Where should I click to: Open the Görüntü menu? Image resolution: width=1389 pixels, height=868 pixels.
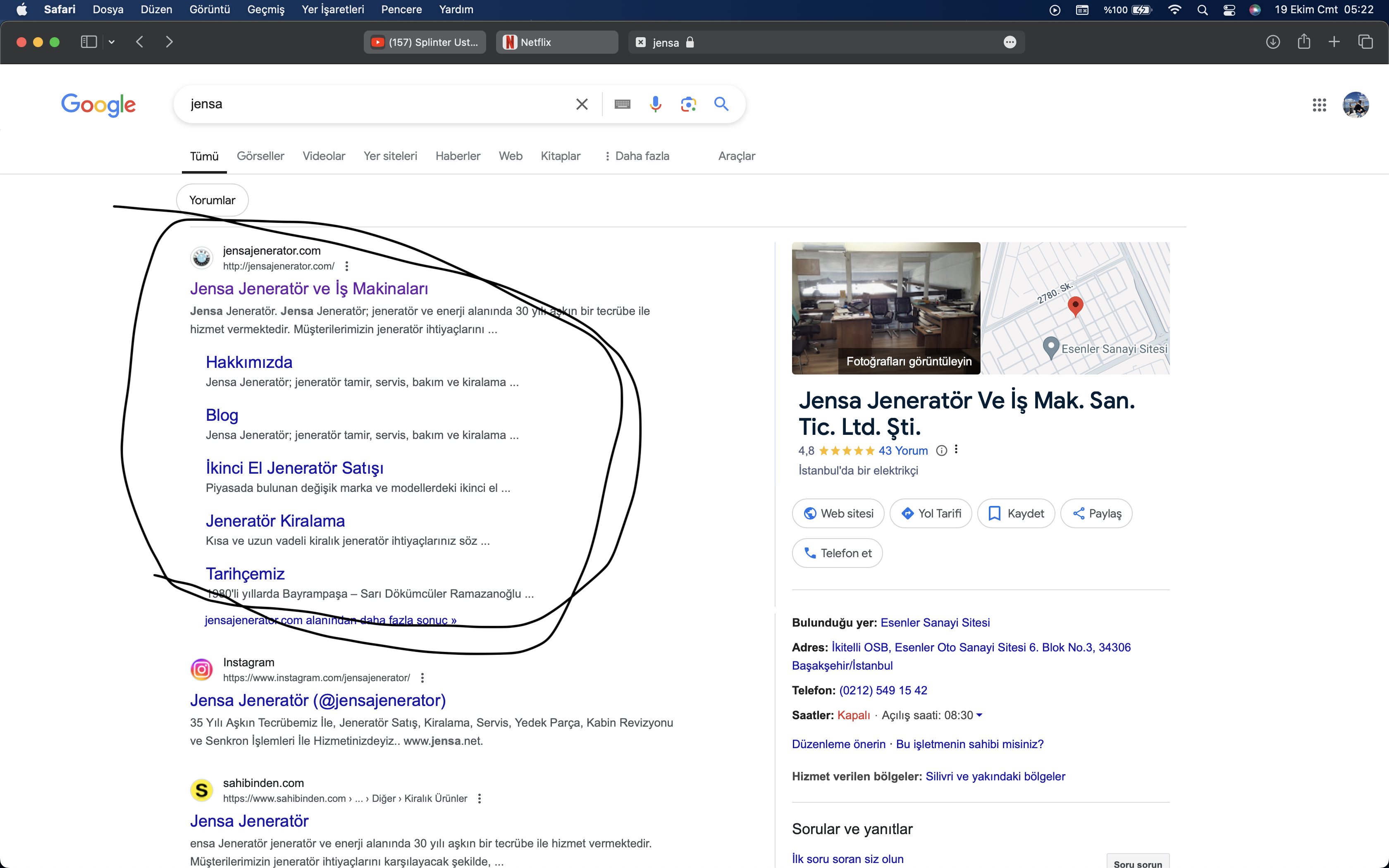point(210,10)
